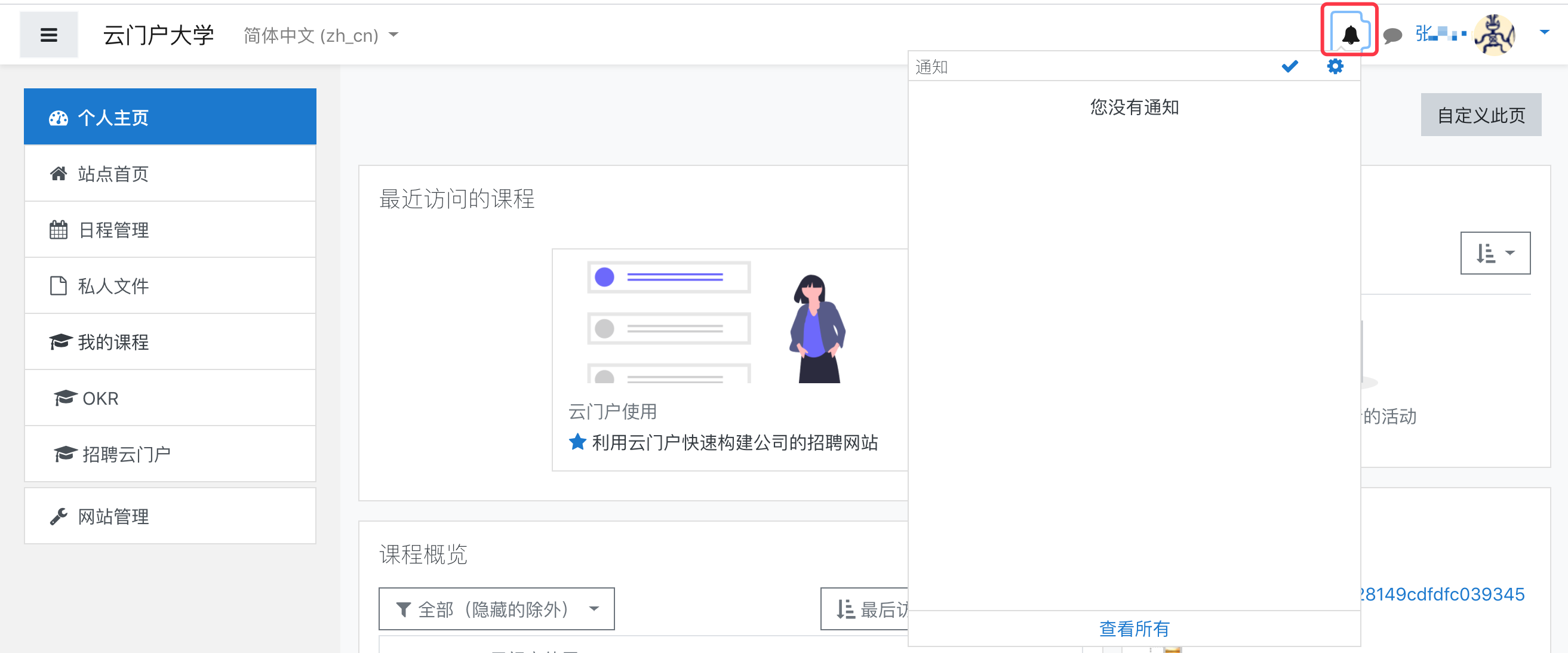Open 招聘云门户 in sidebar
The width and height of the screenshot is (1568, 653).
(170, 454)
